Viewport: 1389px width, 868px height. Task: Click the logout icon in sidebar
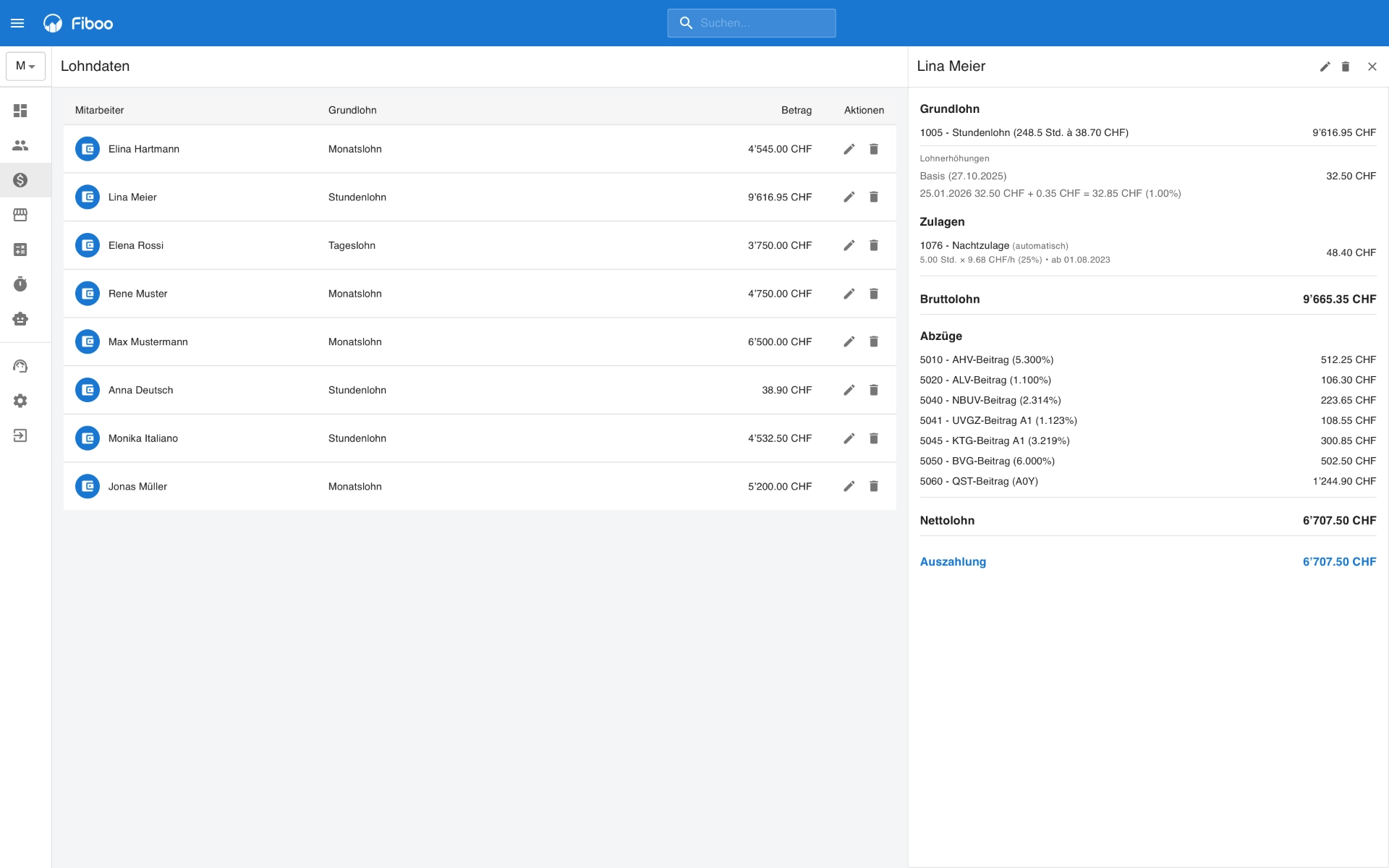pyautogui.click(x=20, y=435)
